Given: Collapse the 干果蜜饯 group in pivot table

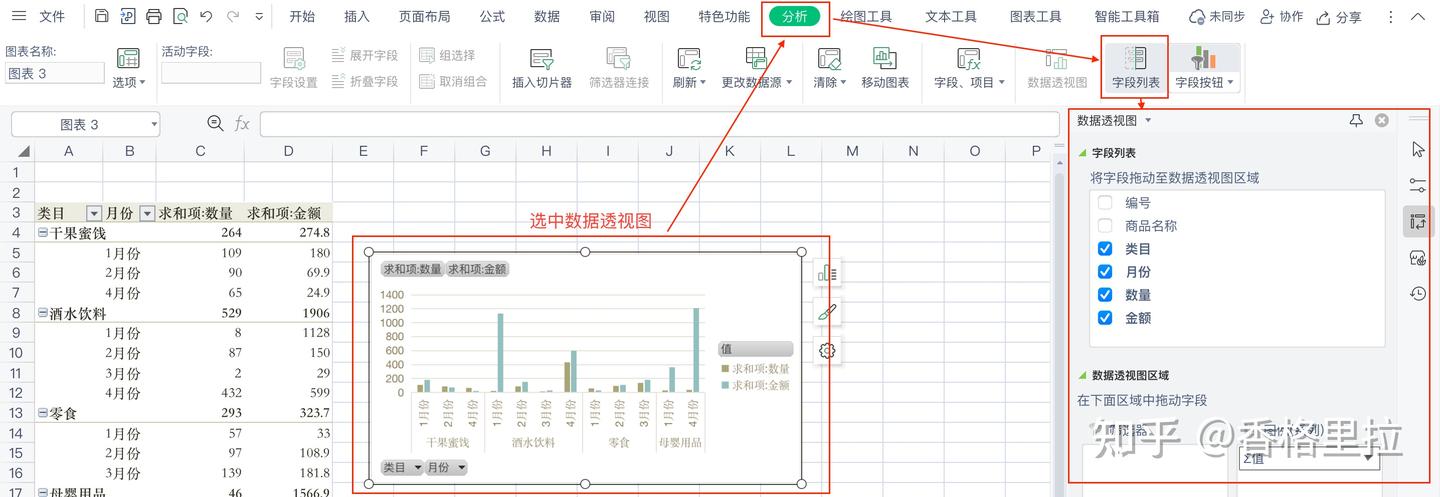Looking at the screenshot, I should (x=43, y=232).
